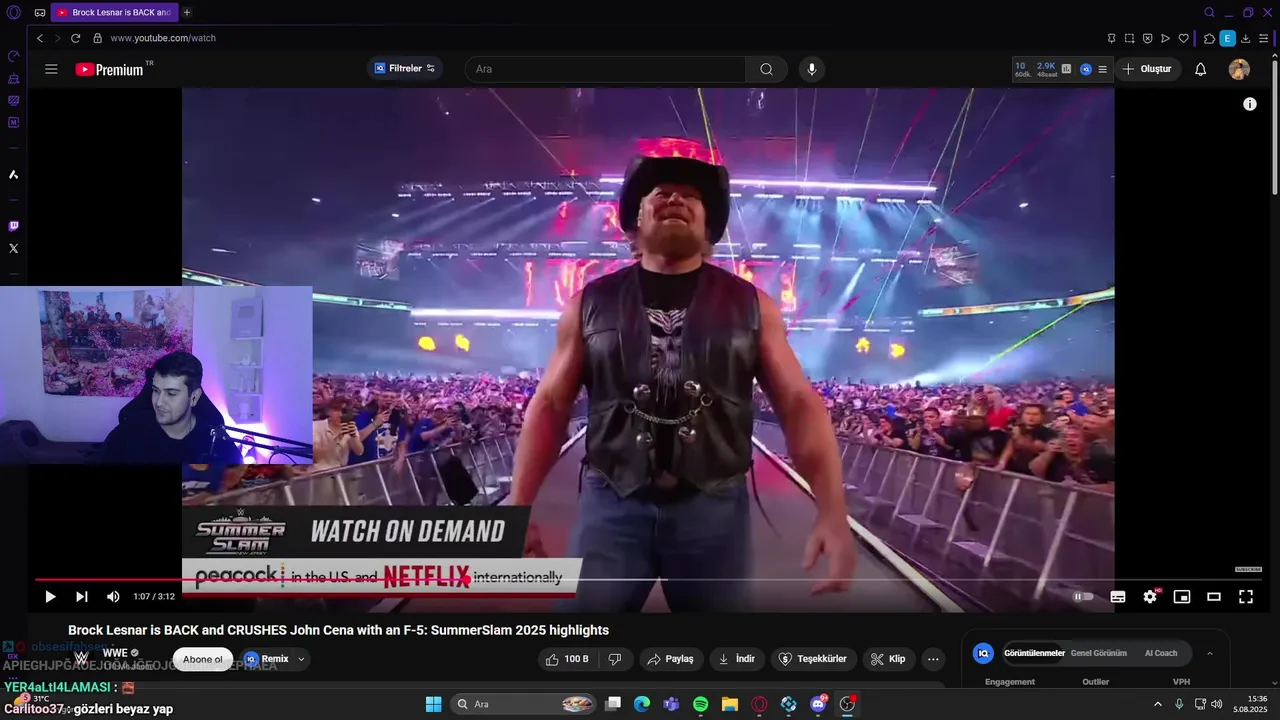Viewport: 1280px width, 720px height.
Task: Open browser downloads icon
Action: point(1245,38)
